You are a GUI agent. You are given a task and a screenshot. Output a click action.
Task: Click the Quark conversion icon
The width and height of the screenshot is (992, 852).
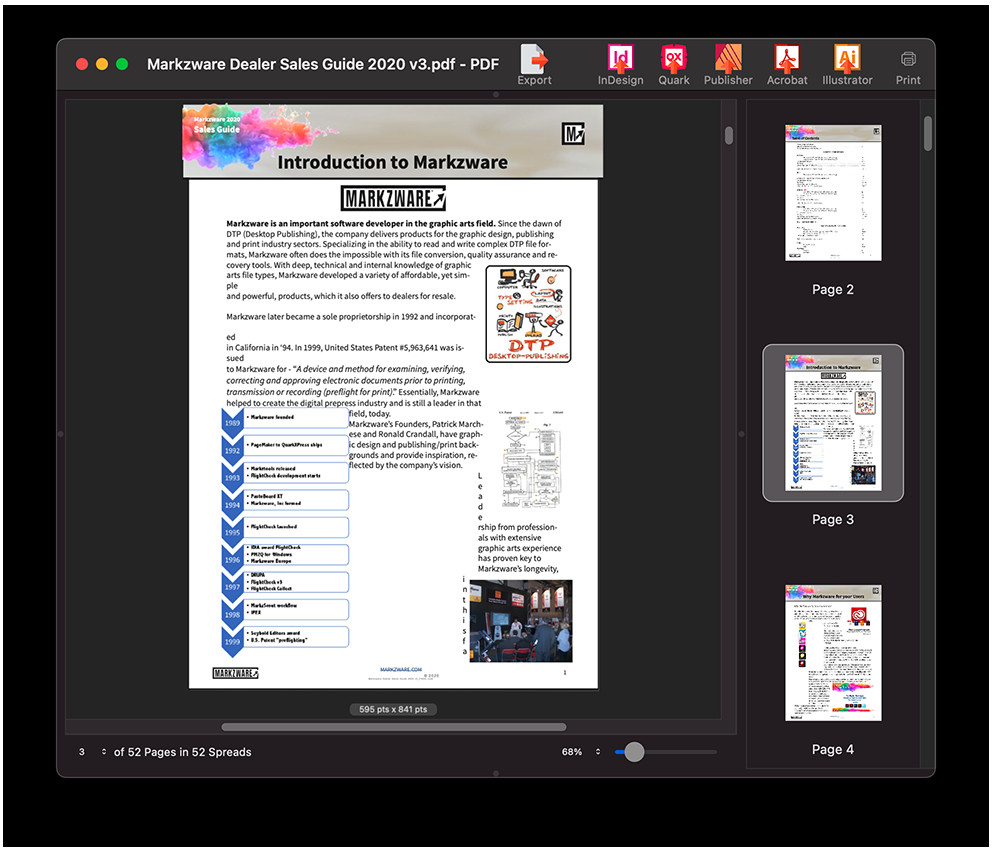click(x=674, y=65)
